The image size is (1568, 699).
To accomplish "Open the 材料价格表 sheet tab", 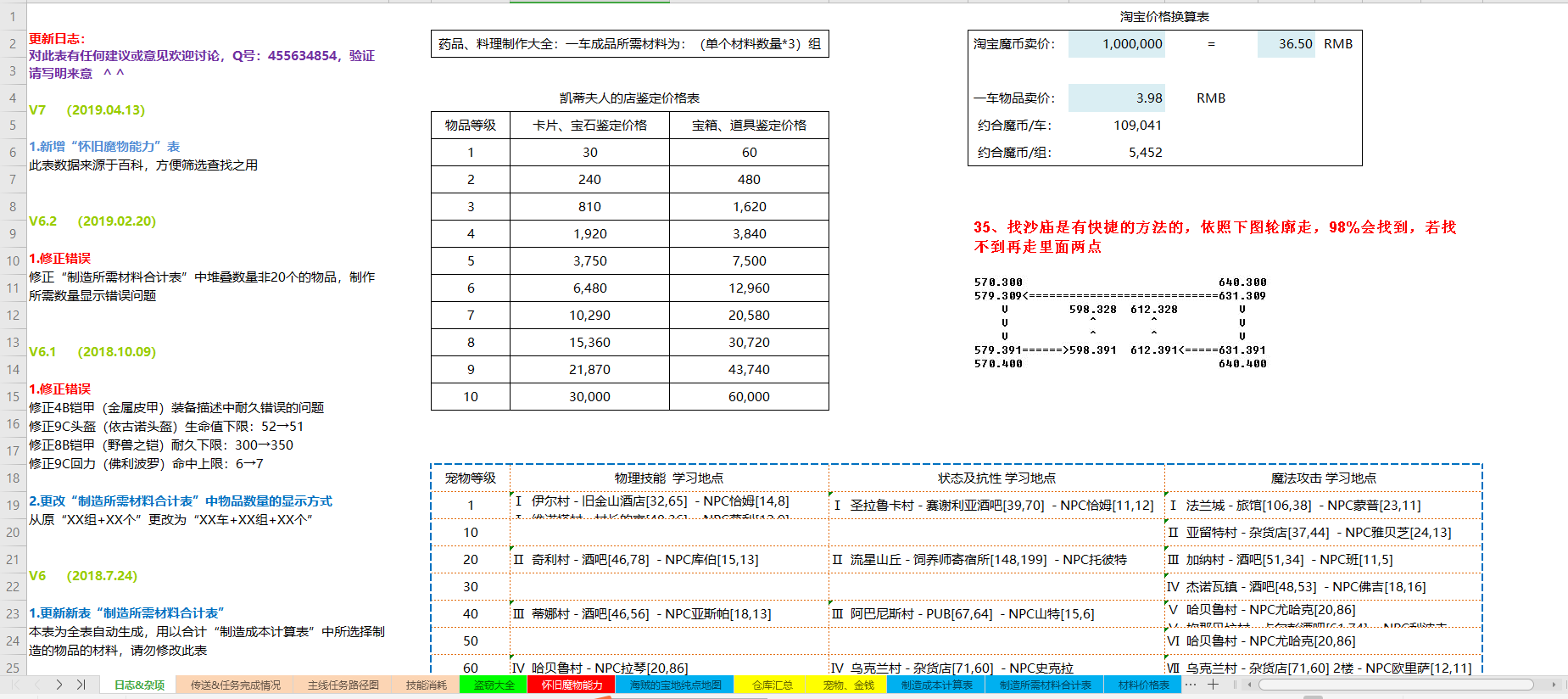I will (1143, 685).
